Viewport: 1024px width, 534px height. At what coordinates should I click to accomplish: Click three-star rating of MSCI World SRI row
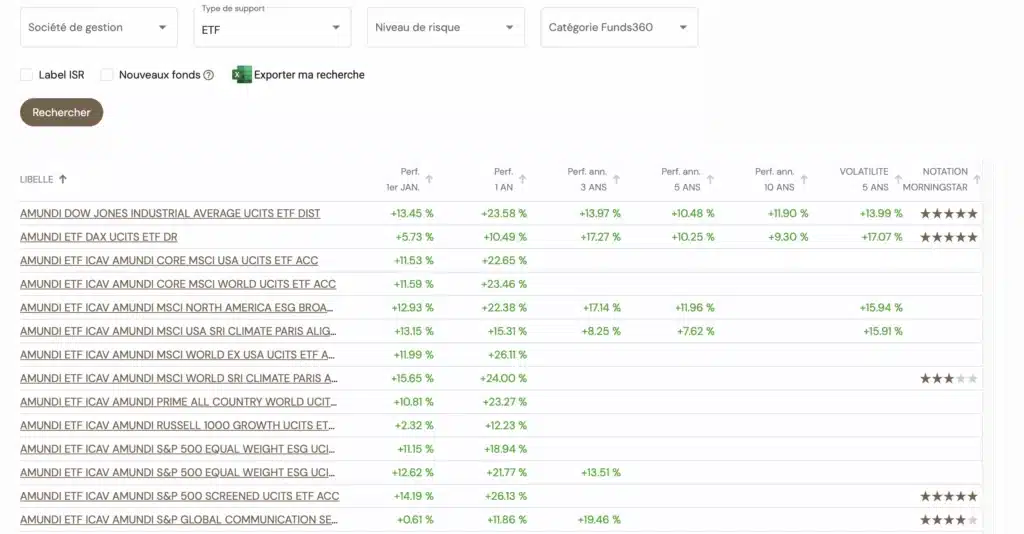[x=949, y=379]
